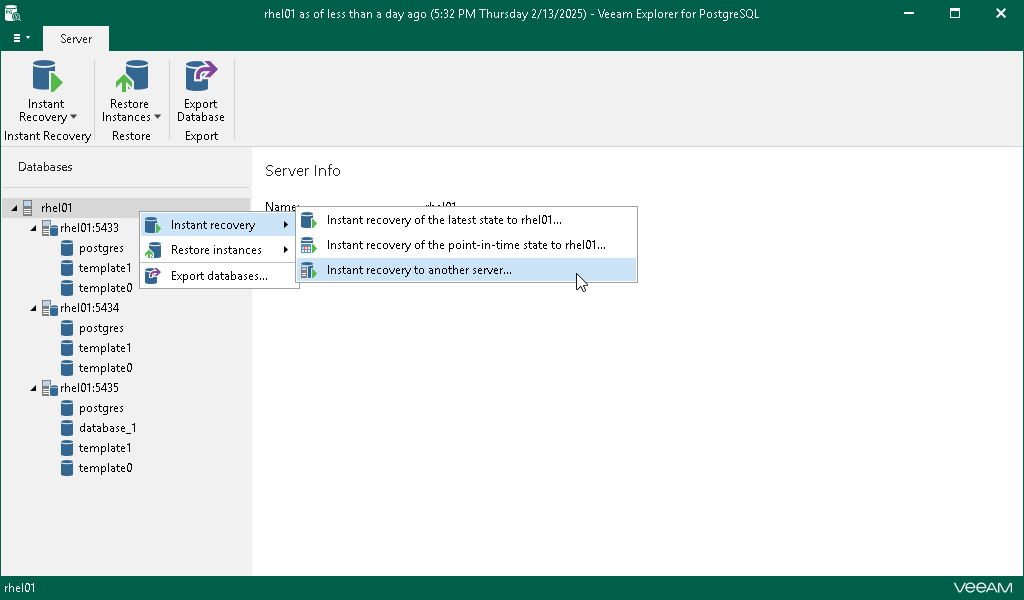Screen dimensions: 1024x600
Task: Click the postgres icon under rhel01:5433
Action: point(67,248)
